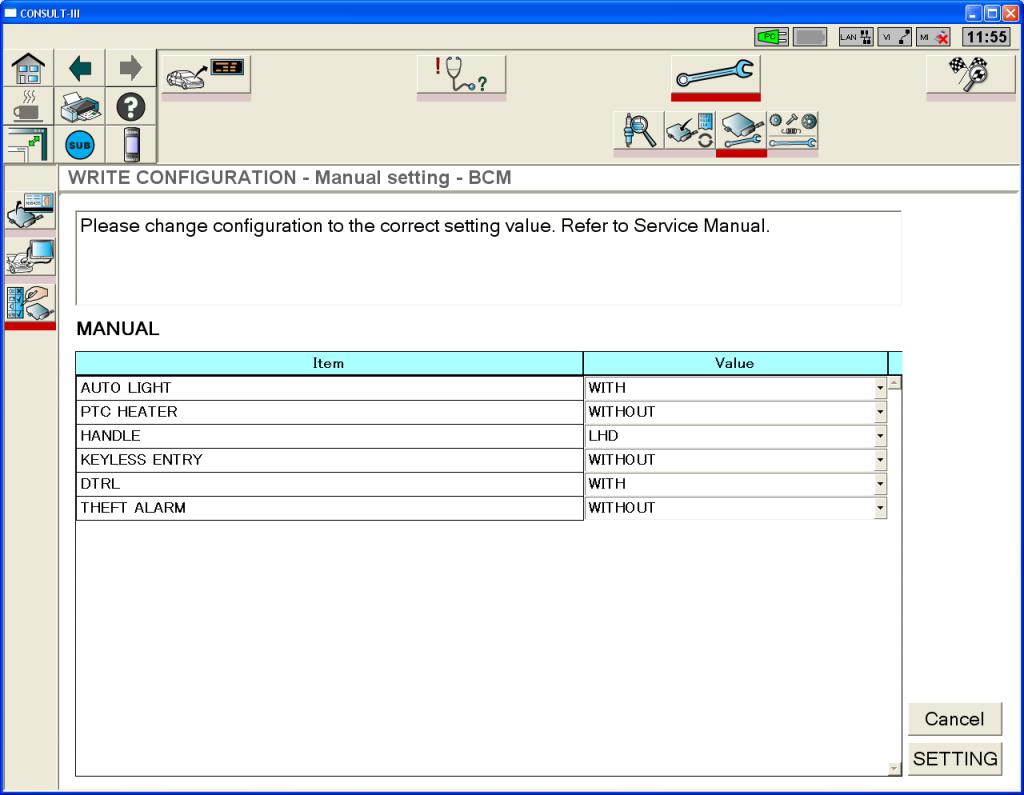This screenshot has height=795, width=1024.
Task: Click the Home icon
Action: (x=27, y=68)
